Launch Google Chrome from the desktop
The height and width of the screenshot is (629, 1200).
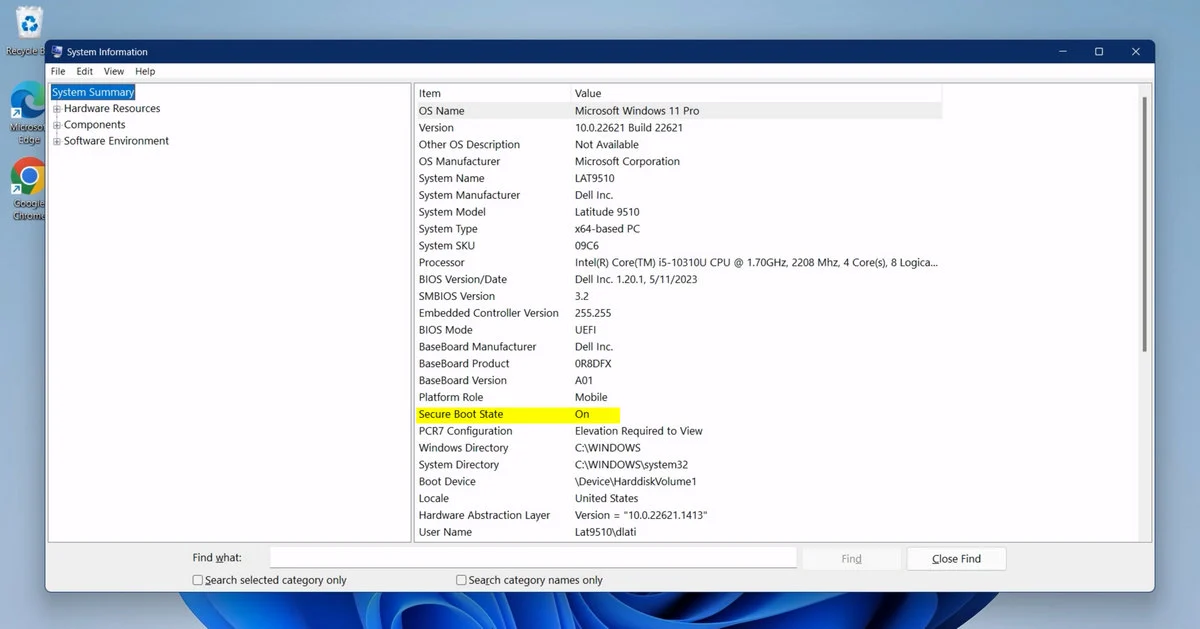tap(28, 189)
